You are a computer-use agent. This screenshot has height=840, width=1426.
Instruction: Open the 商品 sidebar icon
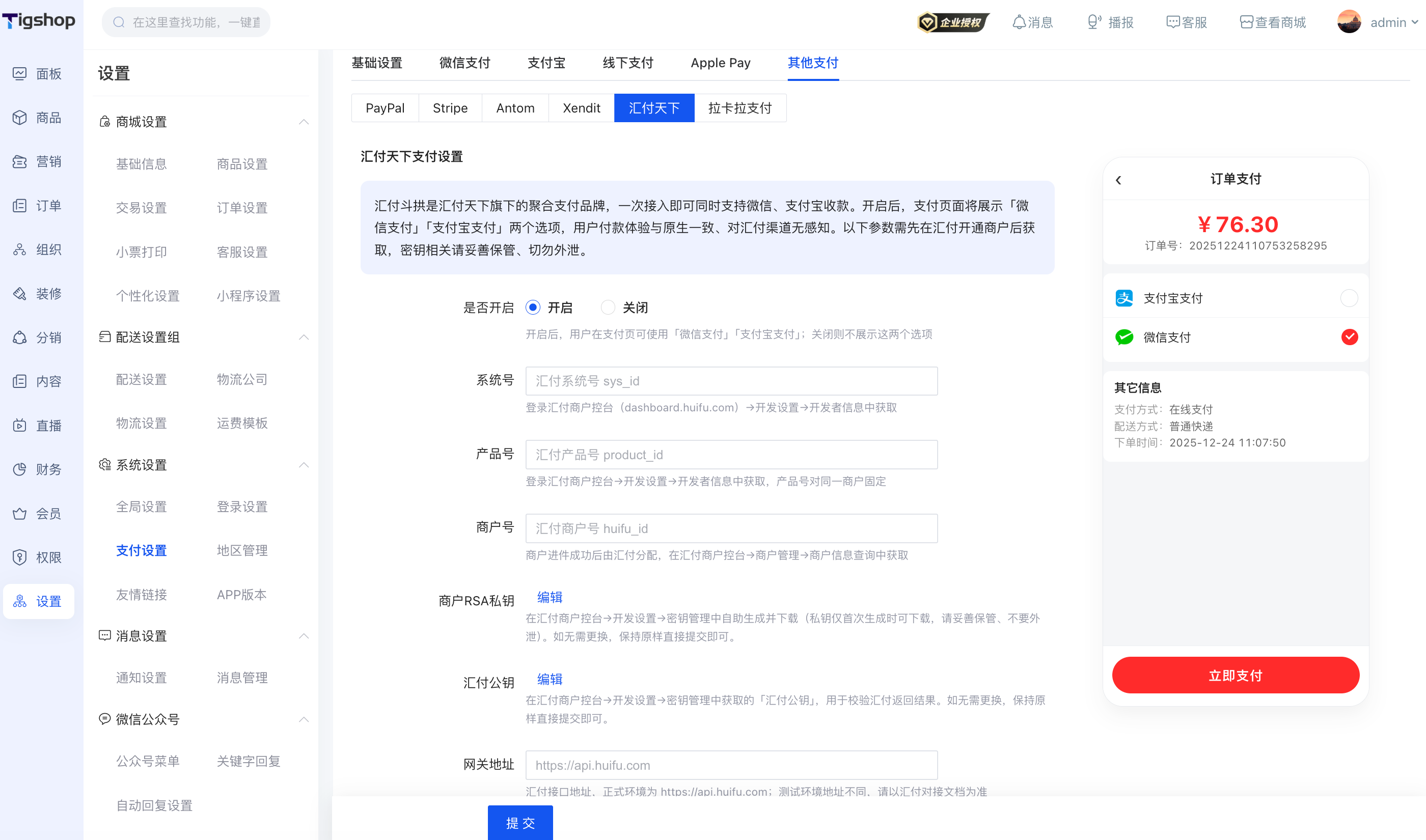20,117
